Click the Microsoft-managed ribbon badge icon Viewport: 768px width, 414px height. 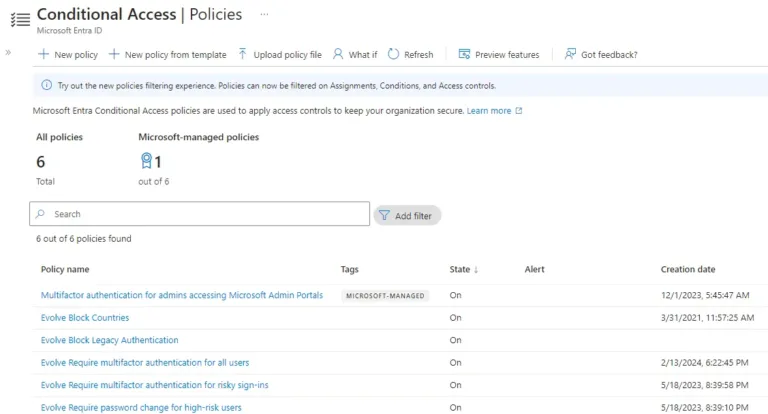coord(146,161)
